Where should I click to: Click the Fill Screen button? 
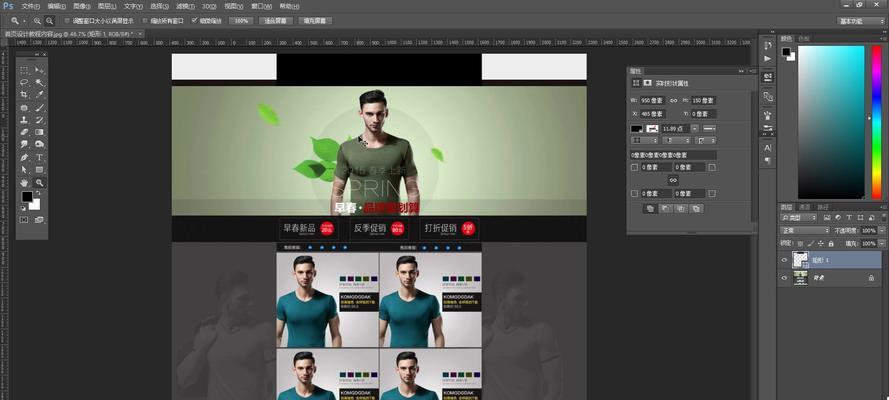click(315, 21)
